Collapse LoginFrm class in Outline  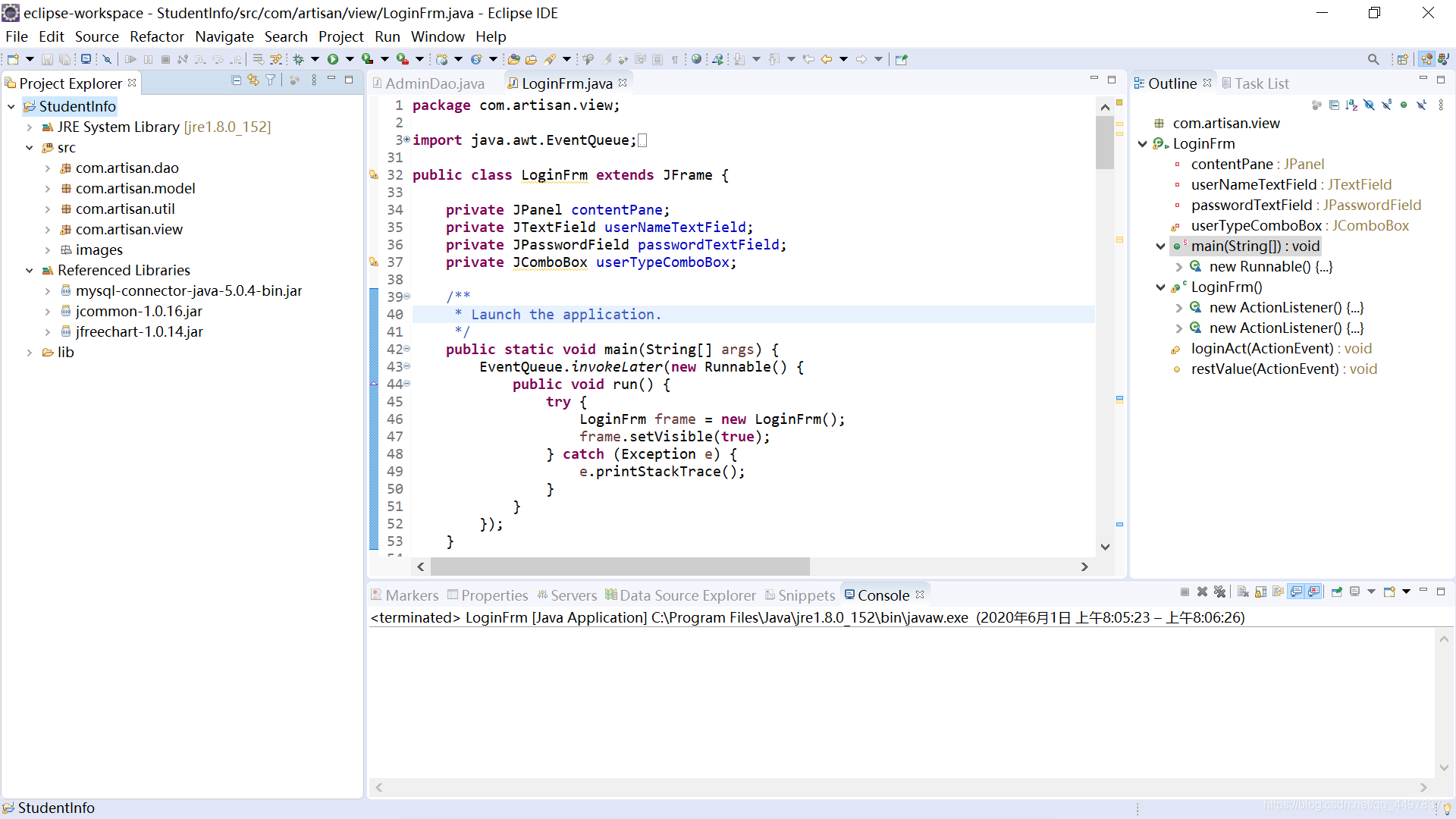tap(1142, 143)
